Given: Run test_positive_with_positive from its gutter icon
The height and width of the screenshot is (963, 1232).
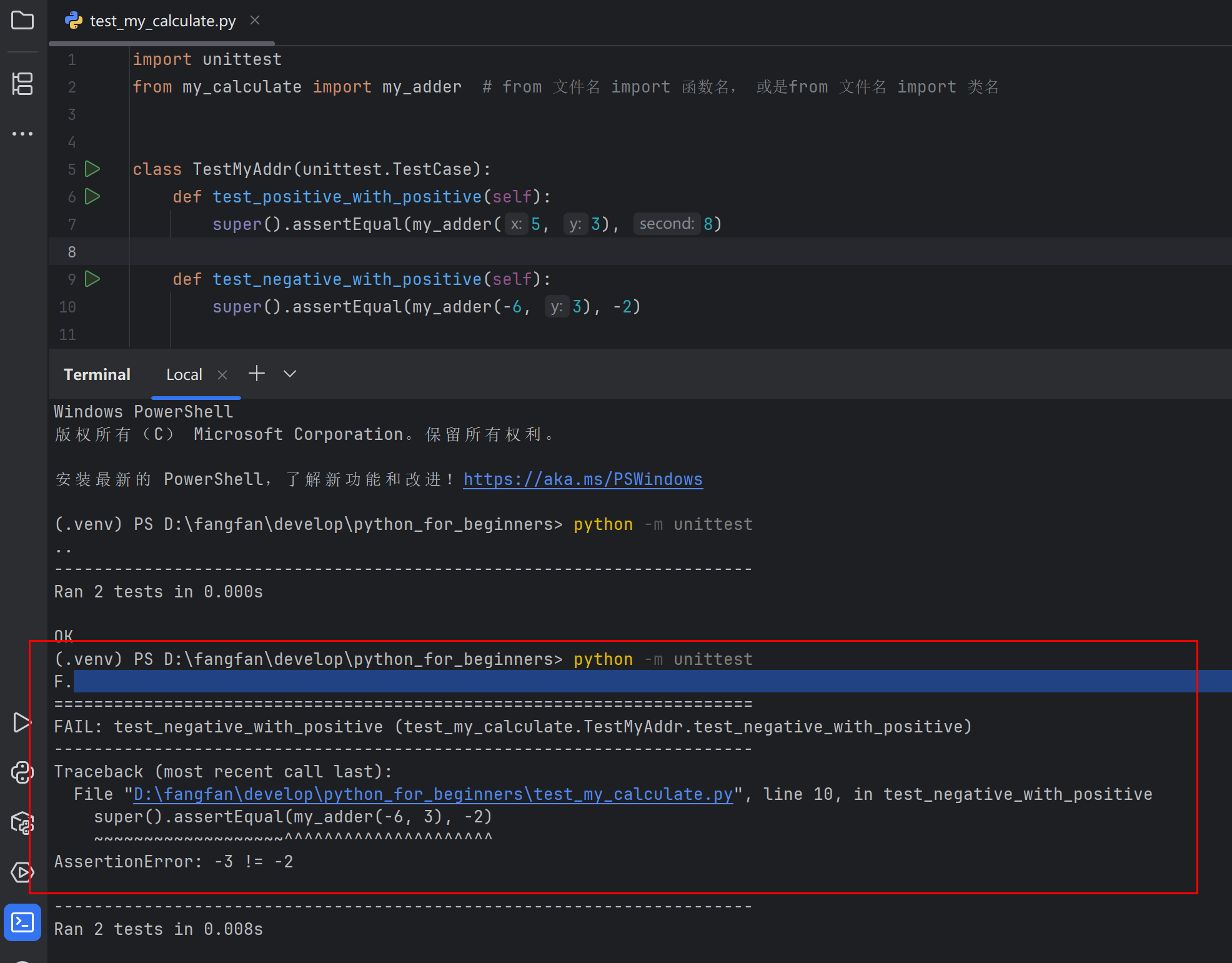Looking at the screenshot, I should (x=92, y=196).
